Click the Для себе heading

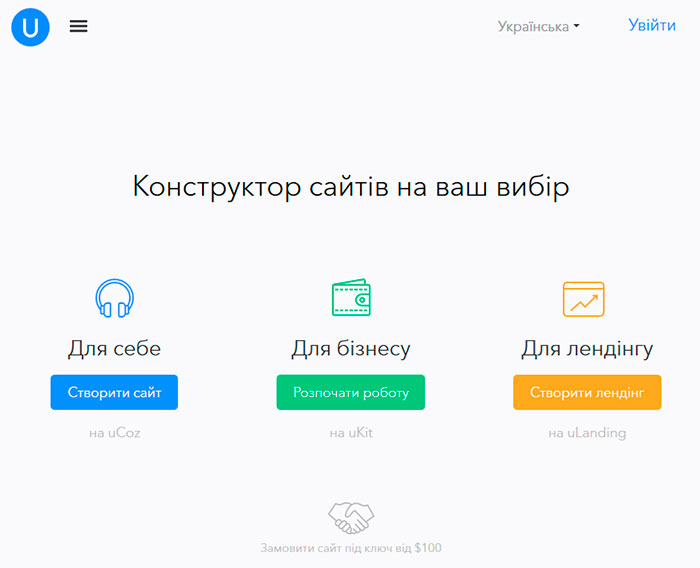[114, 348]
